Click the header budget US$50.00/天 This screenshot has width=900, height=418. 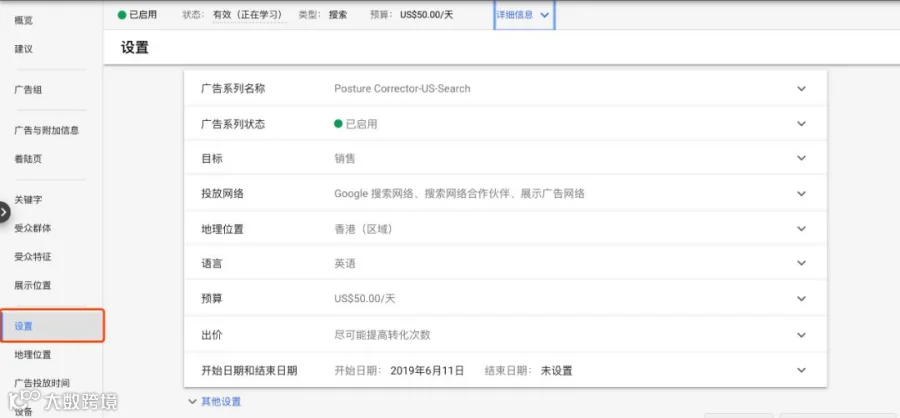tap(426, 15)
